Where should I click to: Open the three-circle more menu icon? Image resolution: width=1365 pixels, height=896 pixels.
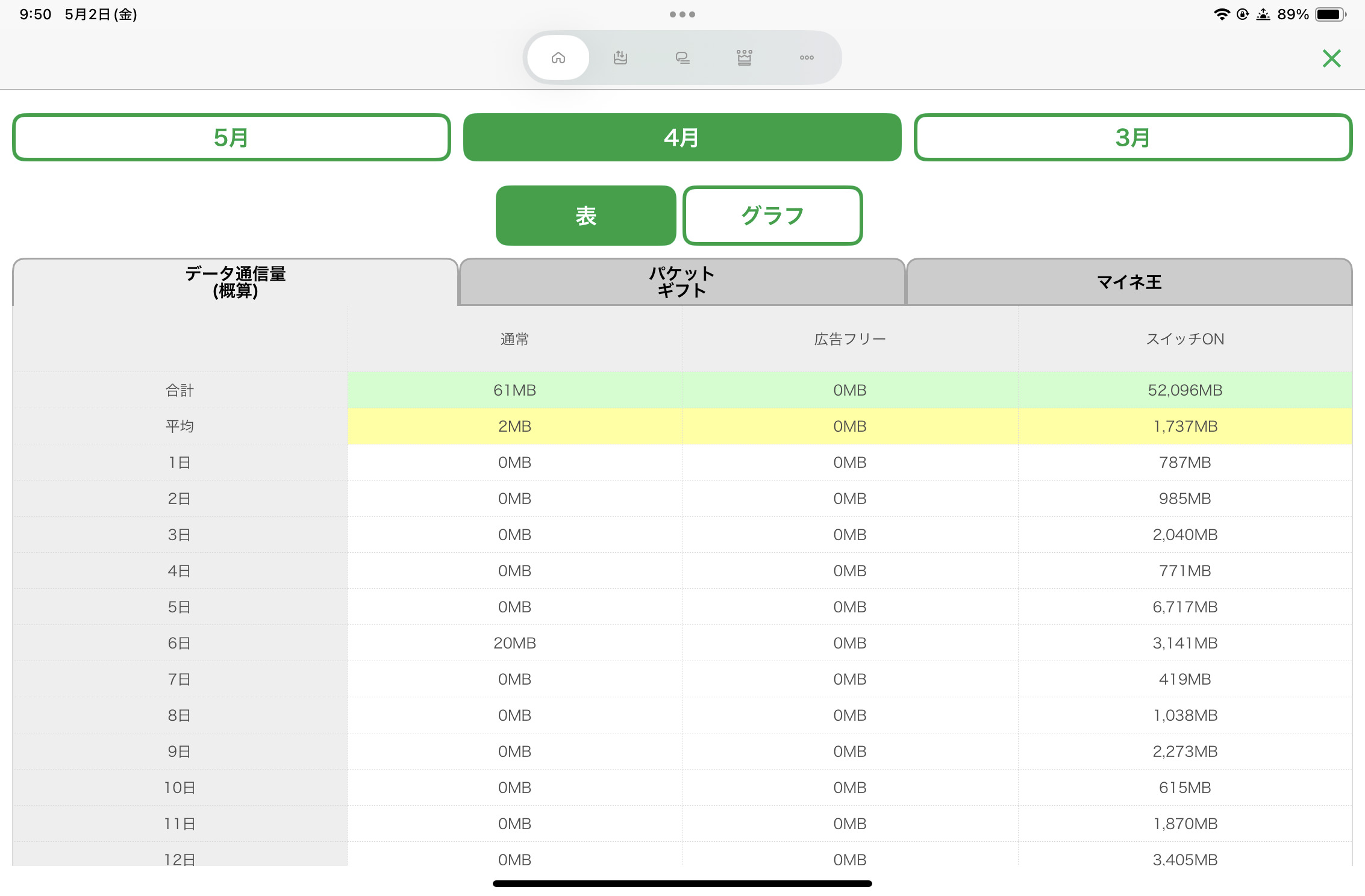(806, 58)
